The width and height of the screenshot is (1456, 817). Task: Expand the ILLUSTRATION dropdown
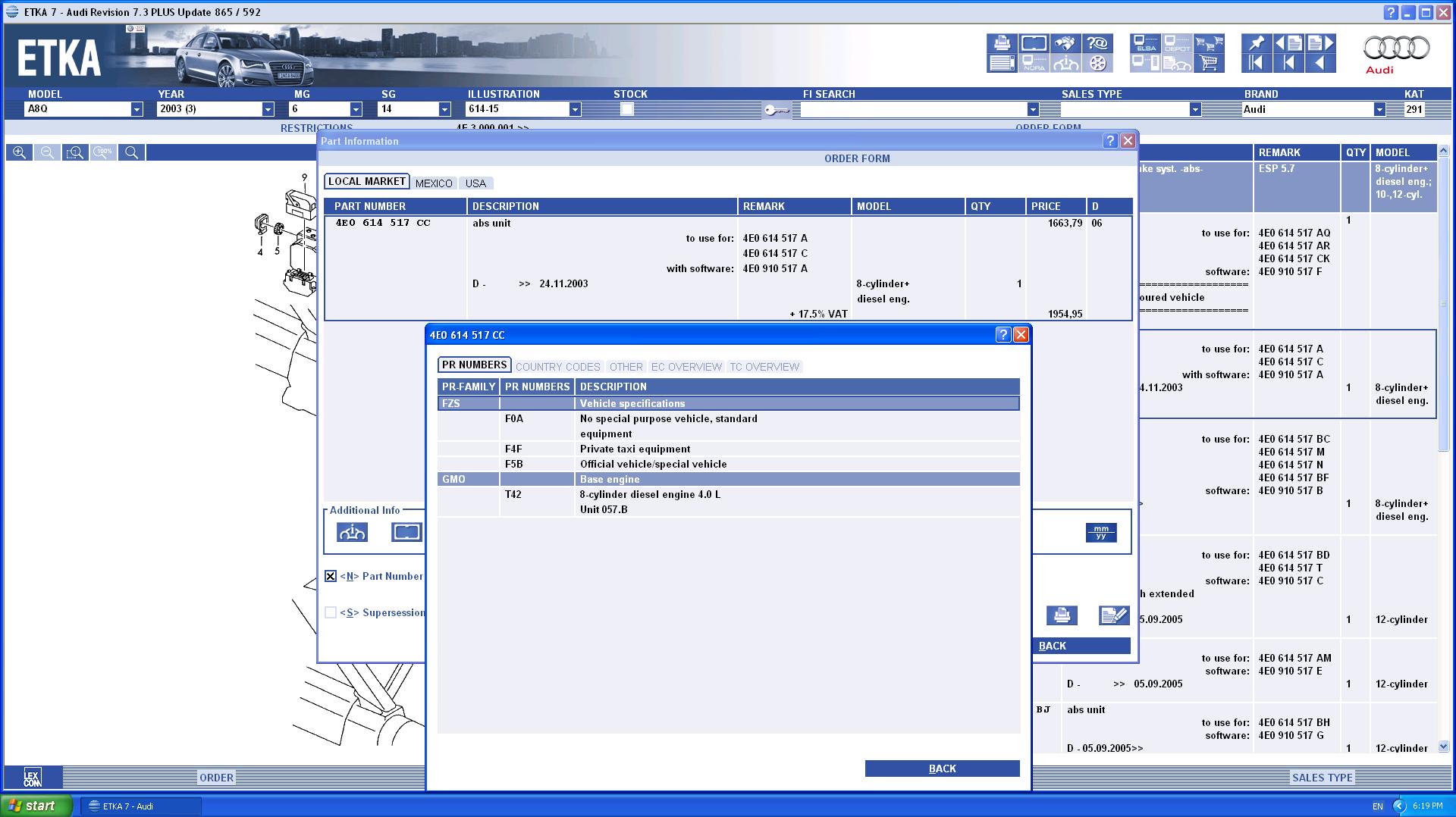575,109
